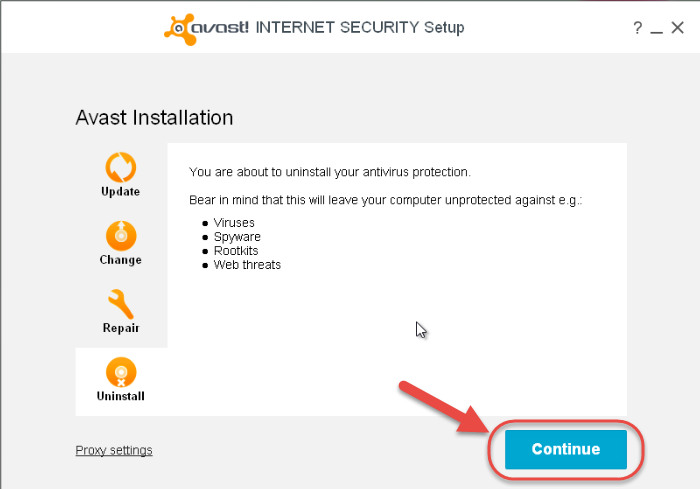Click the orange avast! logo

(206, 29)
